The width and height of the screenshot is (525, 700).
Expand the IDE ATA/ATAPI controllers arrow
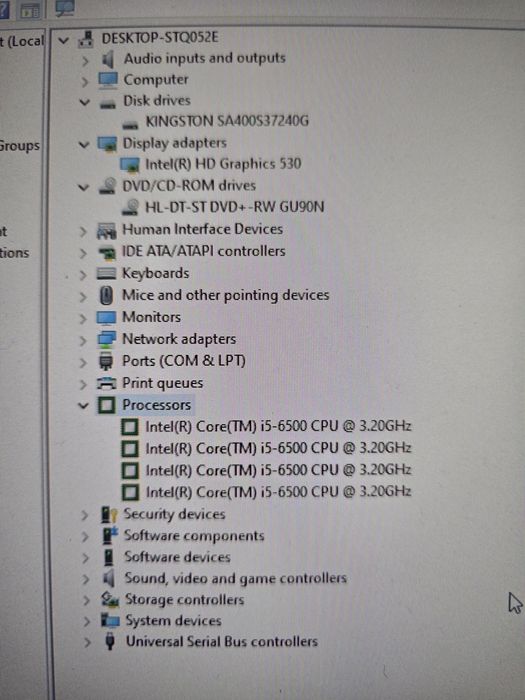(83, 253)
